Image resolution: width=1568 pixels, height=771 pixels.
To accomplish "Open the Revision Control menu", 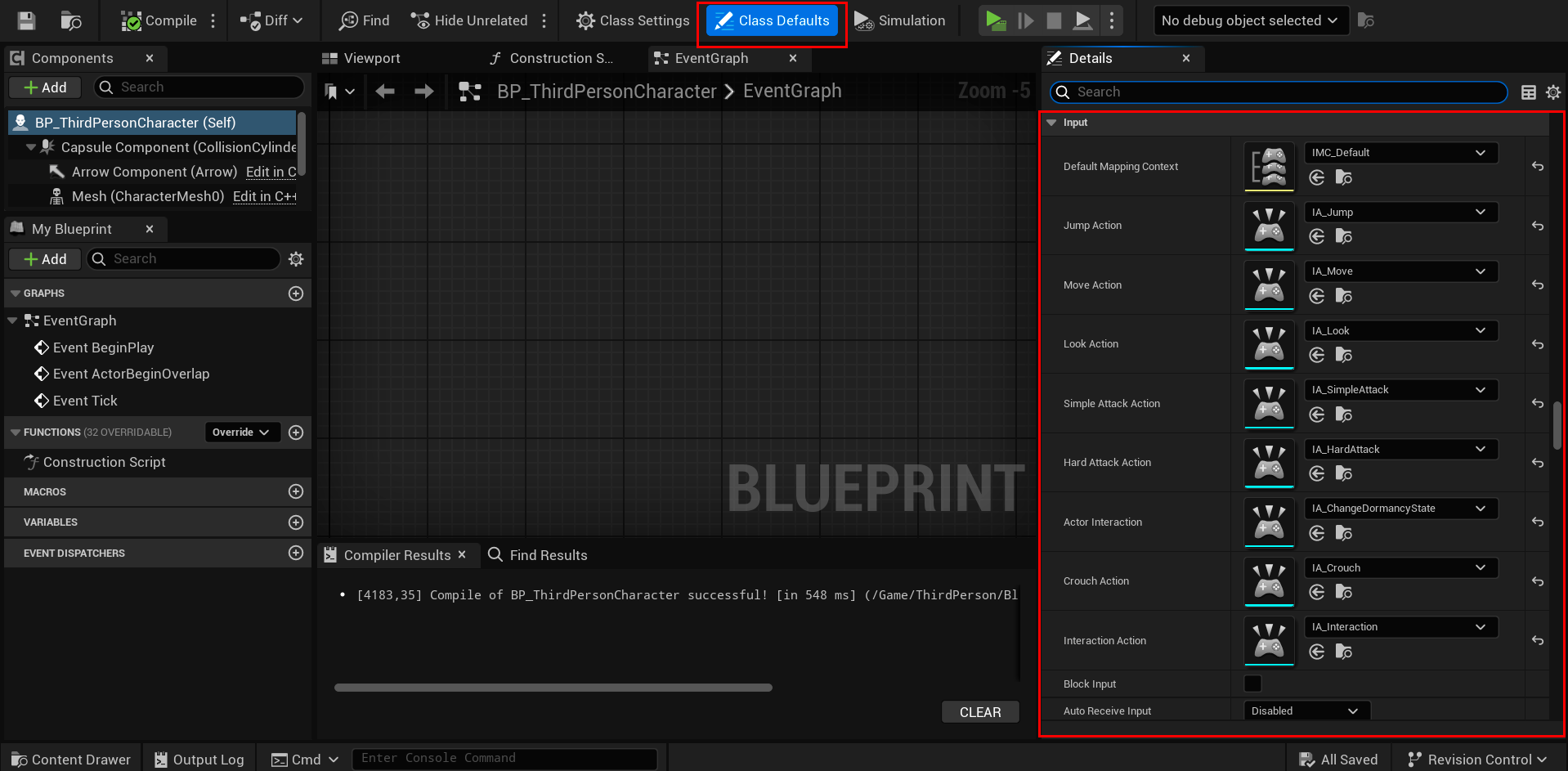I will [x=1477, y=760].
